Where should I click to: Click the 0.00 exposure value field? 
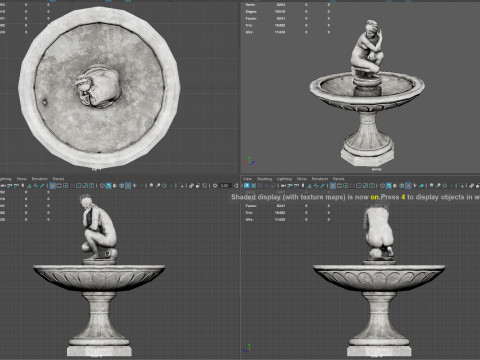coord(225,186)
